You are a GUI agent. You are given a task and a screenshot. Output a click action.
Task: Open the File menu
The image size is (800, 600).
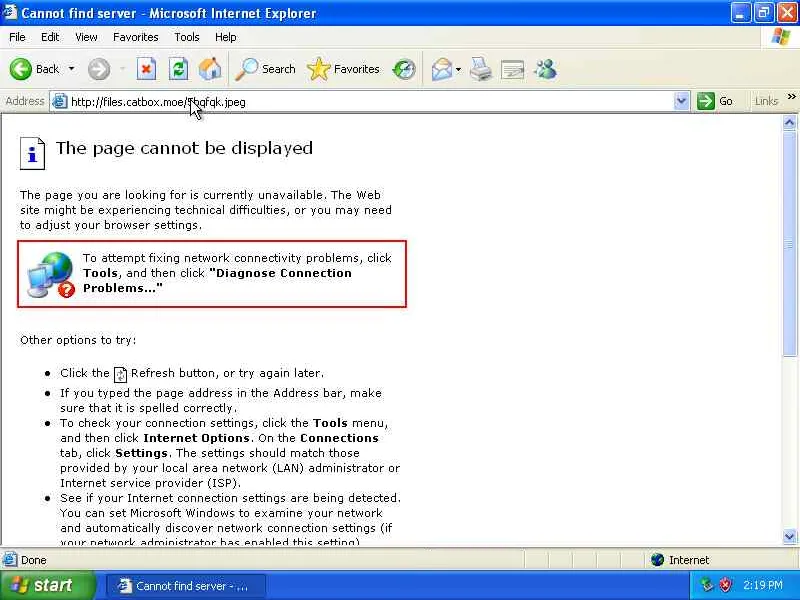coord(17,37)
